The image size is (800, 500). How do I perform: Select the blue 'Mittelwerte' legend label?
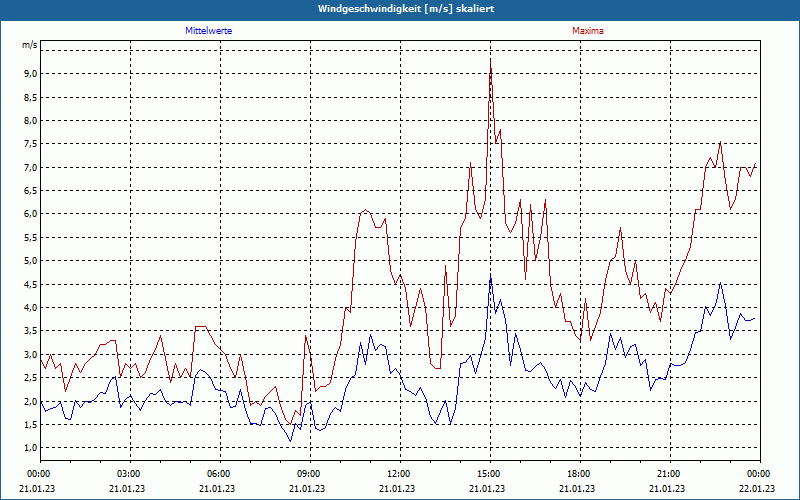click(x=209, y=31)
